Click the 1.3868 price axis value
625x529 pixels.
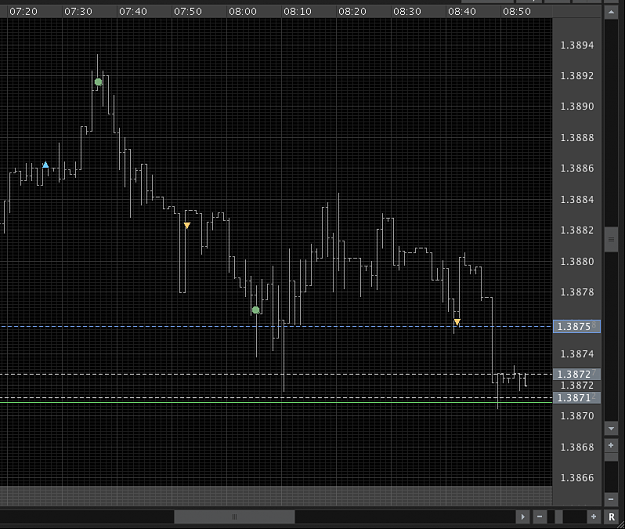coord(577,447)
